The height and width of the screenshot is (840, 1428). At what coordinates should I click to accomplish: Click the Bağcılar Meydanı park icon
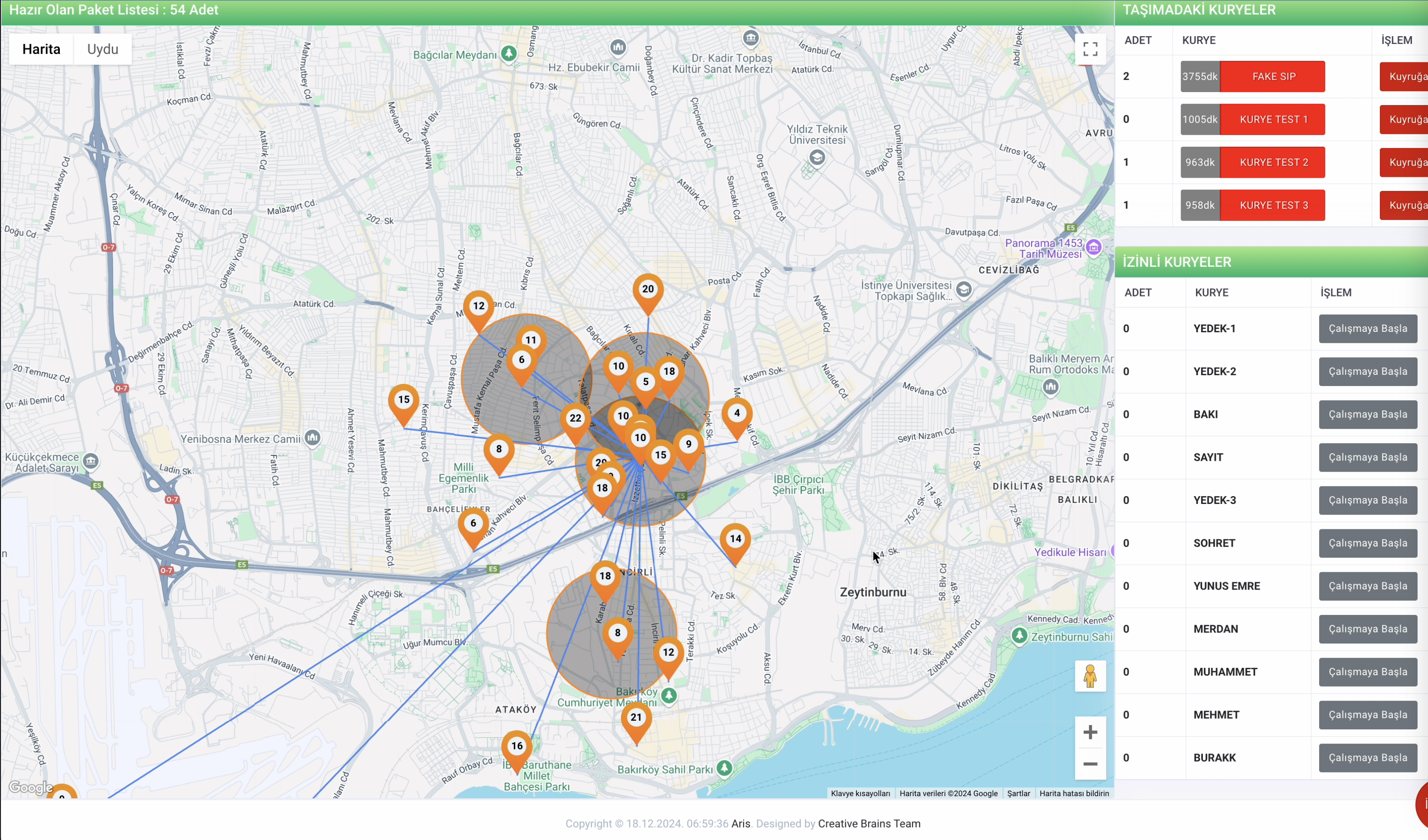[509, 53]
